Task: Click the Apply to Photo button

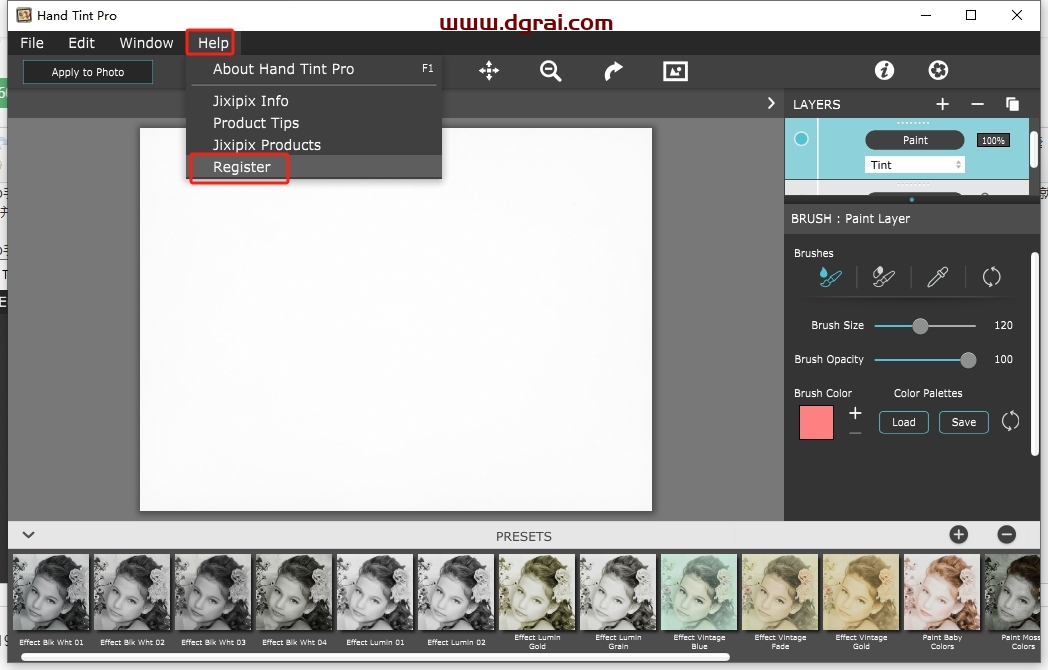Action: pyautogui.click(x=88, y=72)
